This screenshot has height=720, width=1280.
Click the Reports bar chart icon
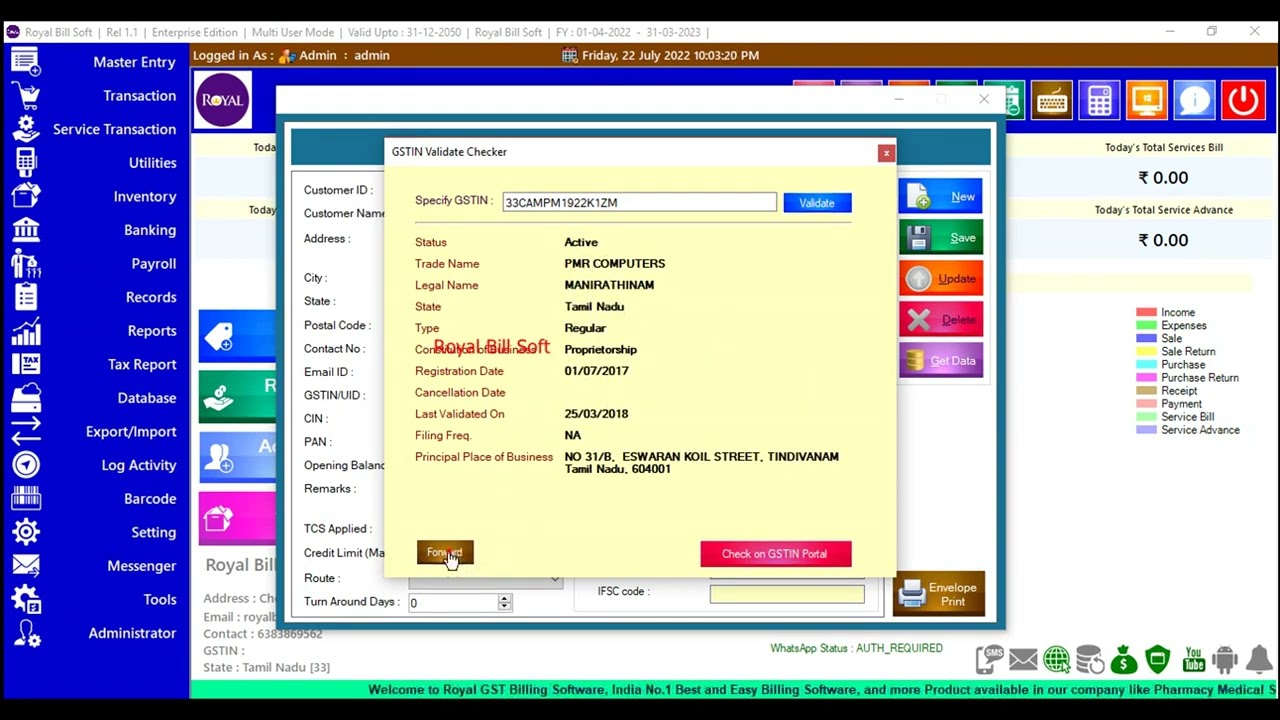coord(26,331)
